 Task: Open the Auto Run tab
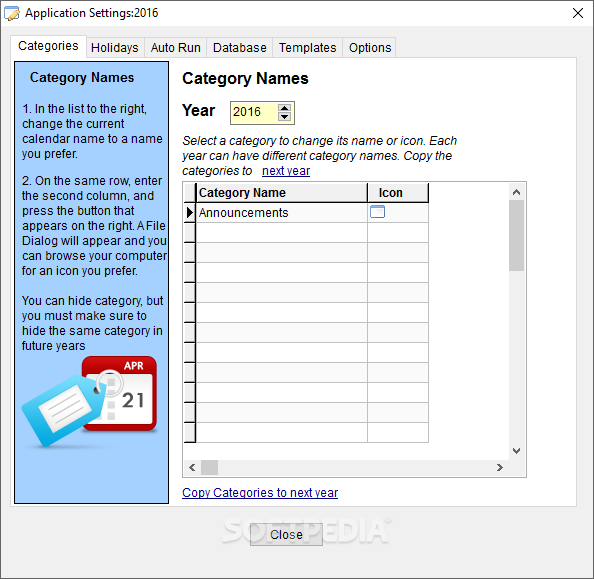tap(175, 48)
